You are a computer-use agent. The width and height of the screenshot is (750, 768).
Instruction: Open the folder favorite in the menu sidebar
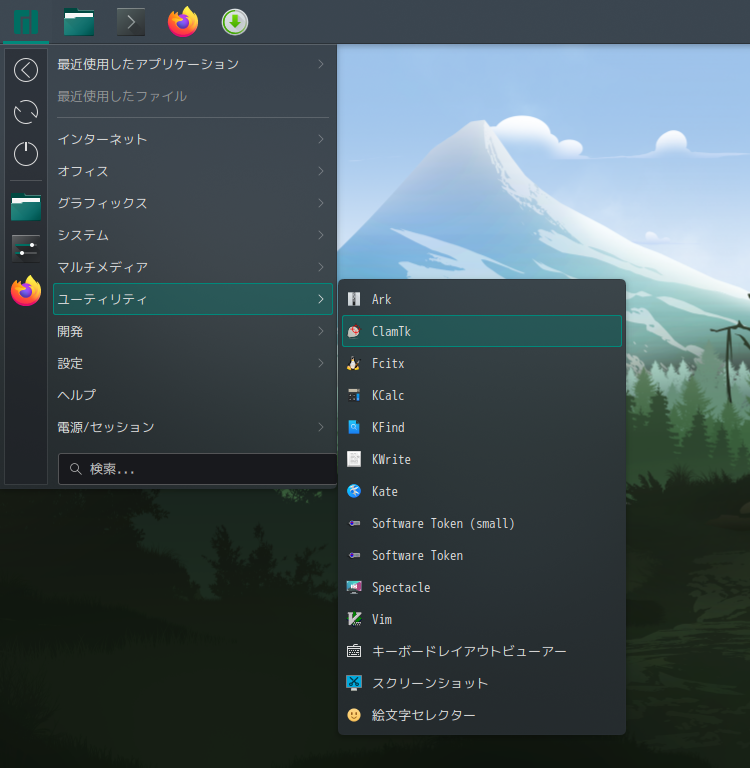pyautogui.click(x=26, y=207)
